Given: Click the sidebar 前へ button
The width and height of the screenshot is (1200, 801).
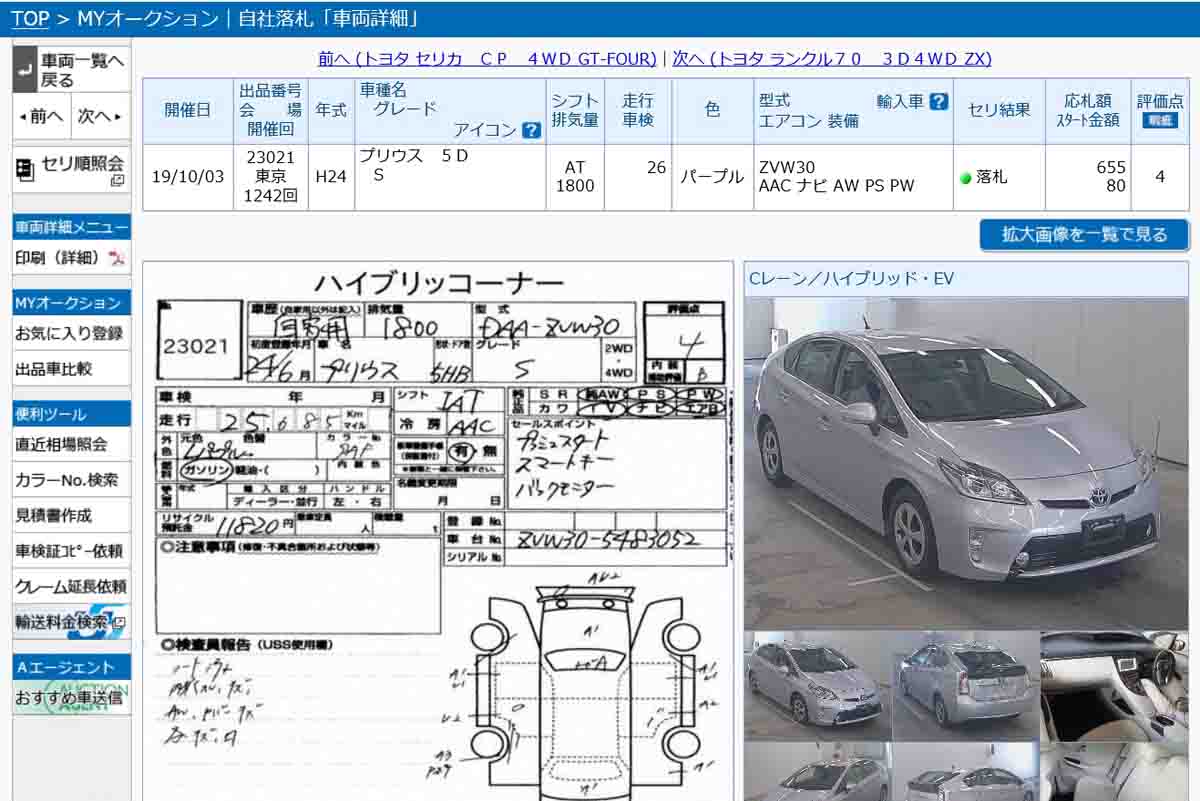Looking at the screenshot, I should [x=41, y=117].
